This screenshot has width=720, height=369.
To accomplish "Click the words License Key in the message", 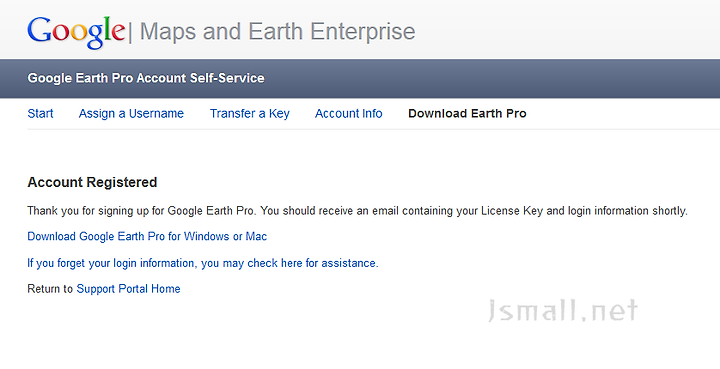I will pyautogui.click(x=512, y=211).
